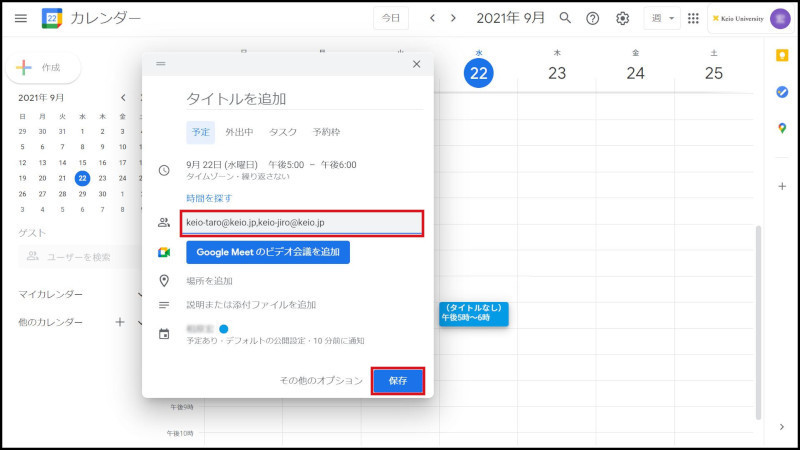
Task: Close the quick event dialog
Action: [x=417, y=64]
